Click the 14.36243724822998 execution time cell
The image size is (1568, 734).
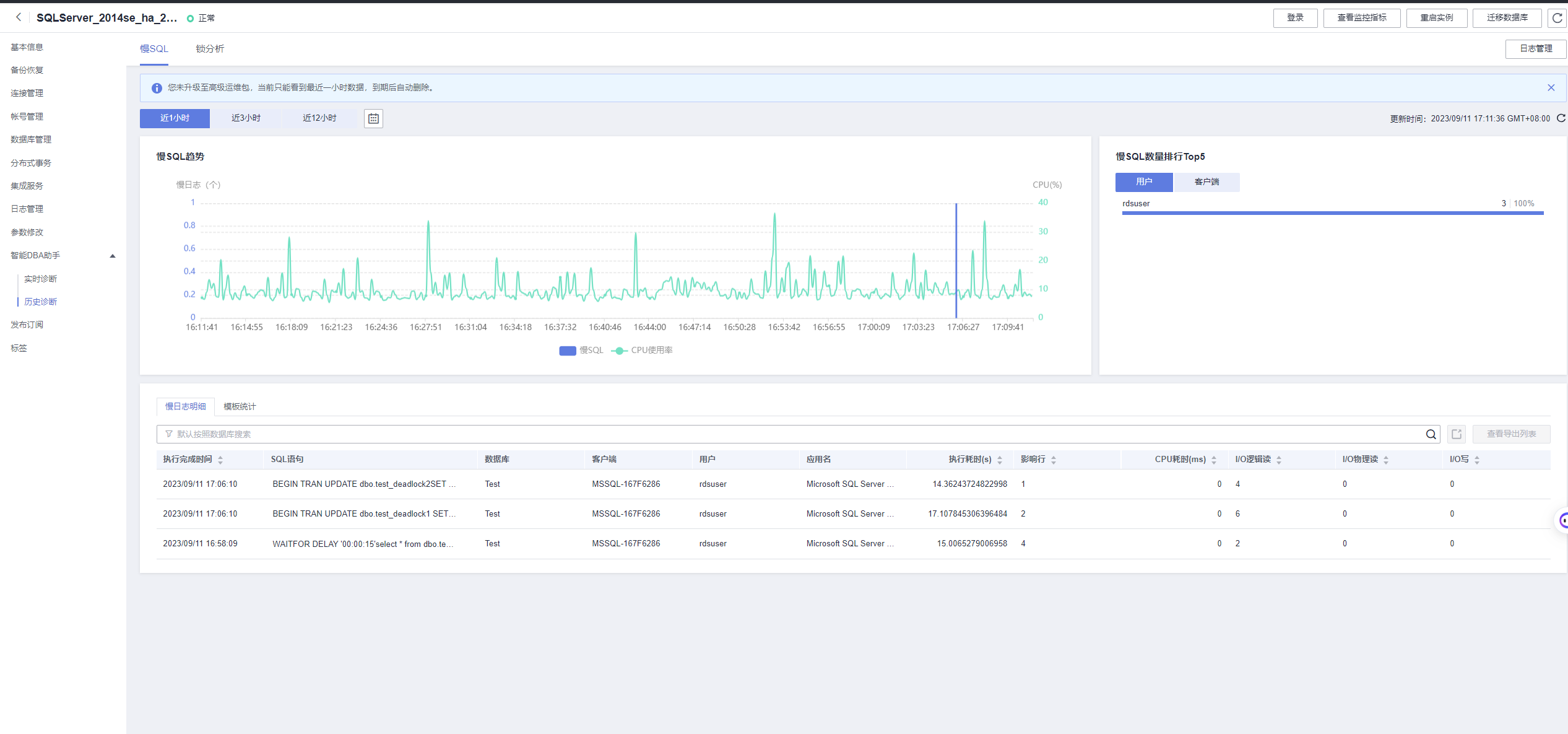pos(970,484)
